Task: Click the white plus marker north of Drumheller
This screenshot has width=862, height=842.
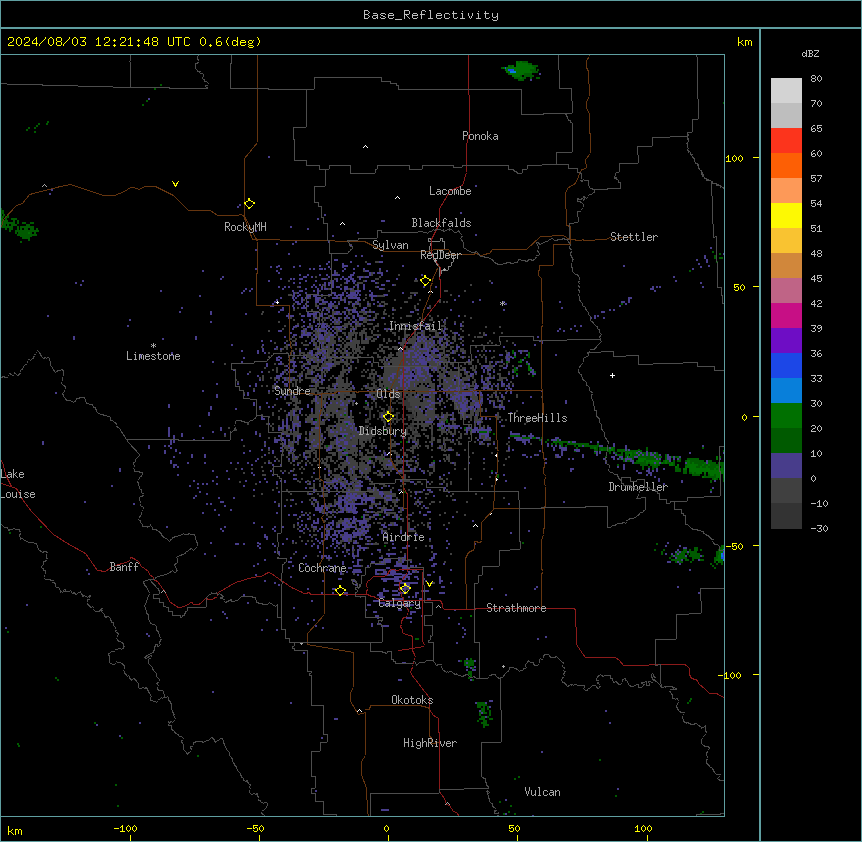Action: (612, 375)
